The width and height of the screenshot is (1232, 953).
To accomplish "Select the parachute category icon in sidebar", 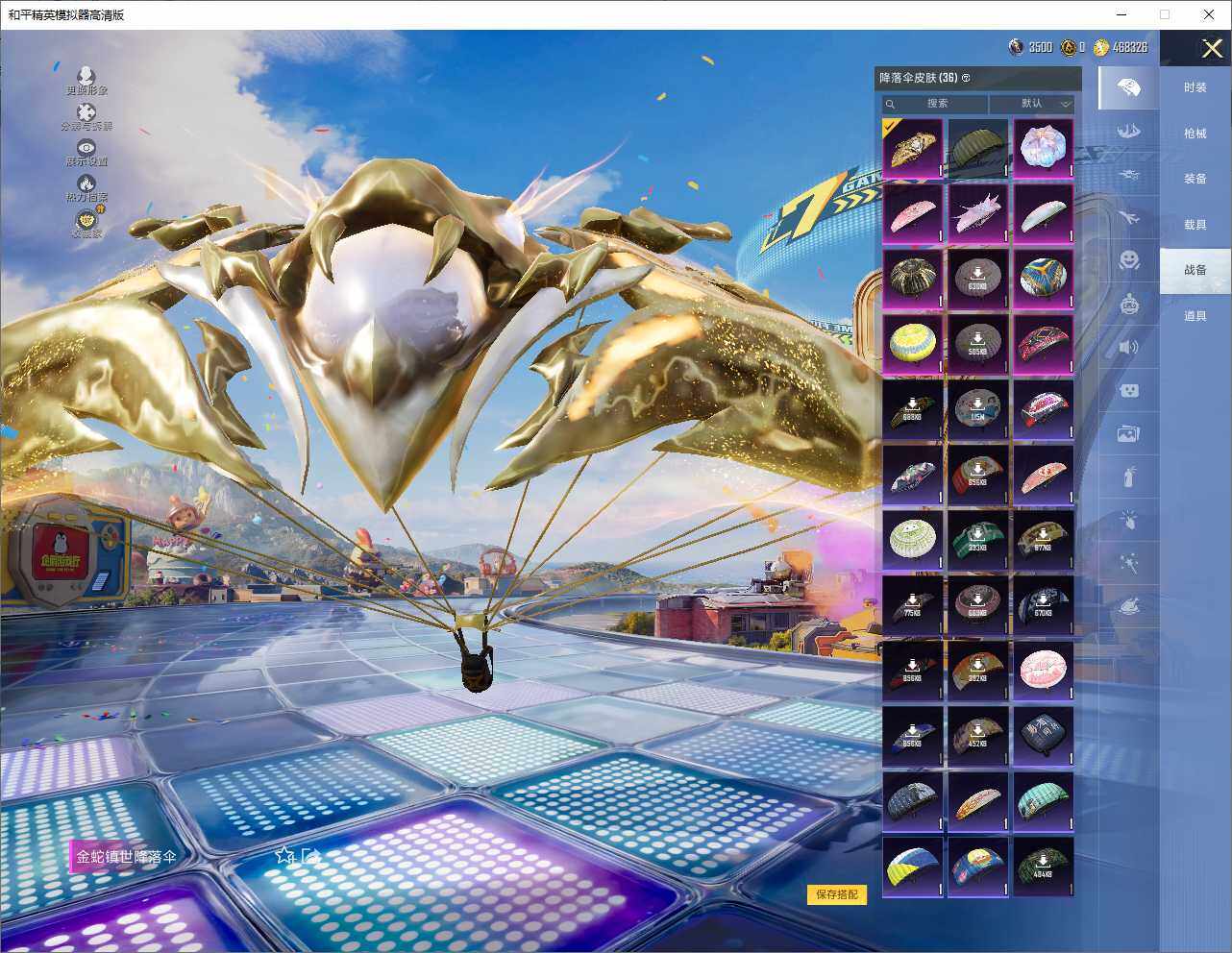I will pyautogui.click(x=1129, y=88).
